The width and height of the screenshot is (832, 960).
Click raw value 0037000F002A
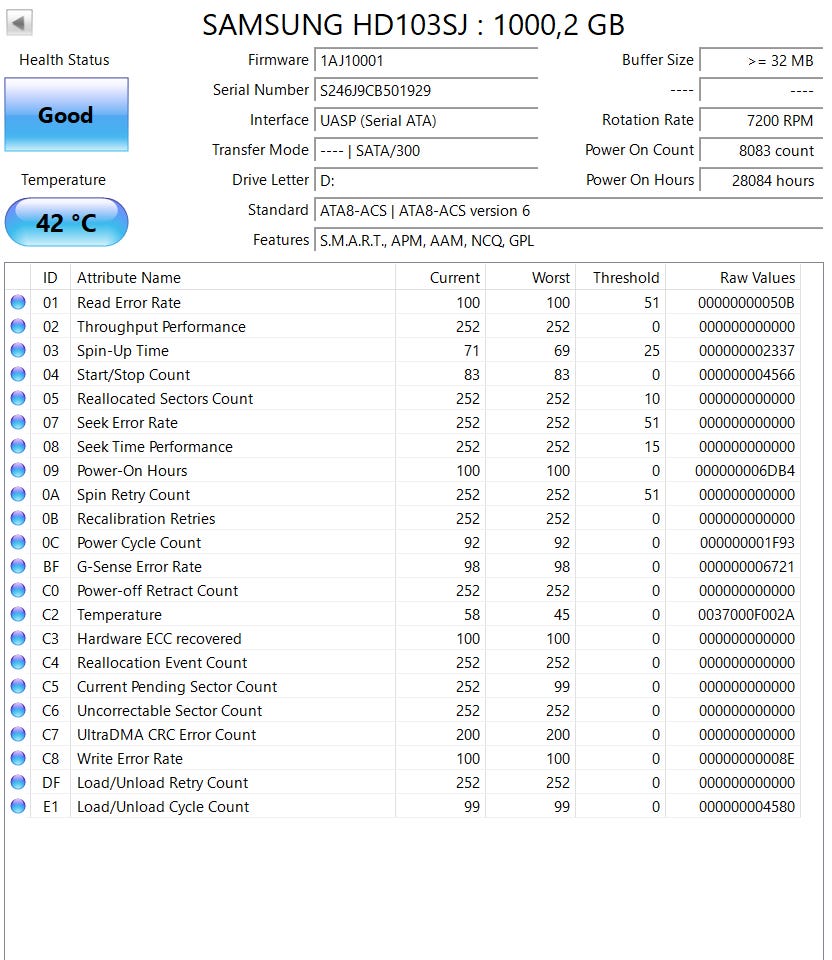[746, 615]
